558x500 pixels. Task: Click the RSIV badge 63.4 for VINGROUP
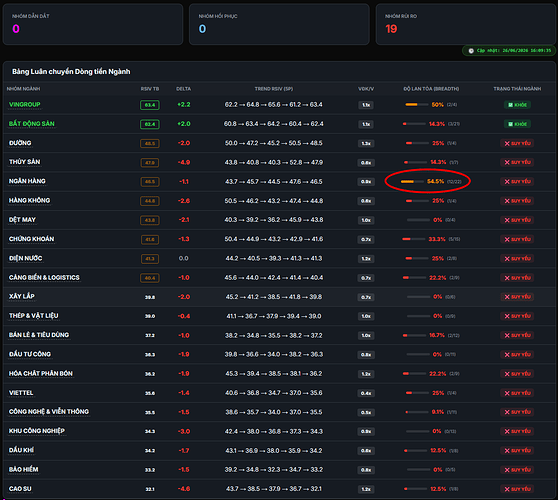150,105
